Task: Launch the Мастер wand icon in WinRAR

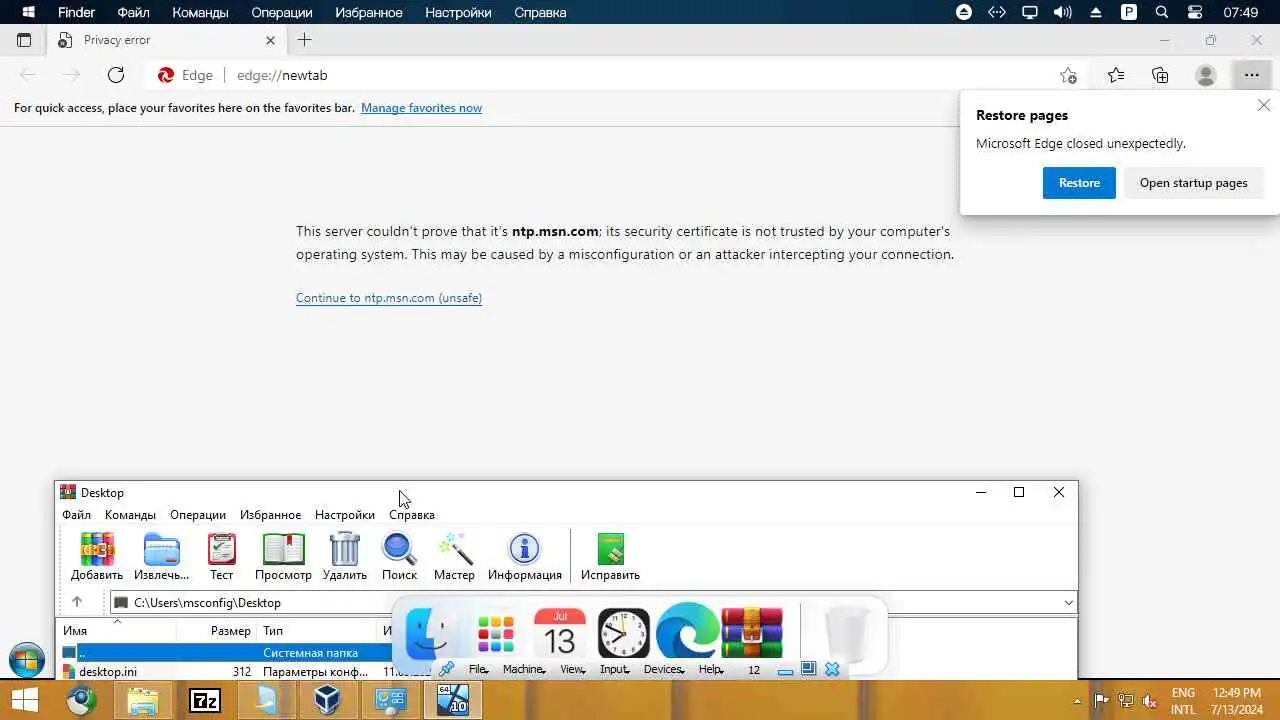Action: (454, 556)
